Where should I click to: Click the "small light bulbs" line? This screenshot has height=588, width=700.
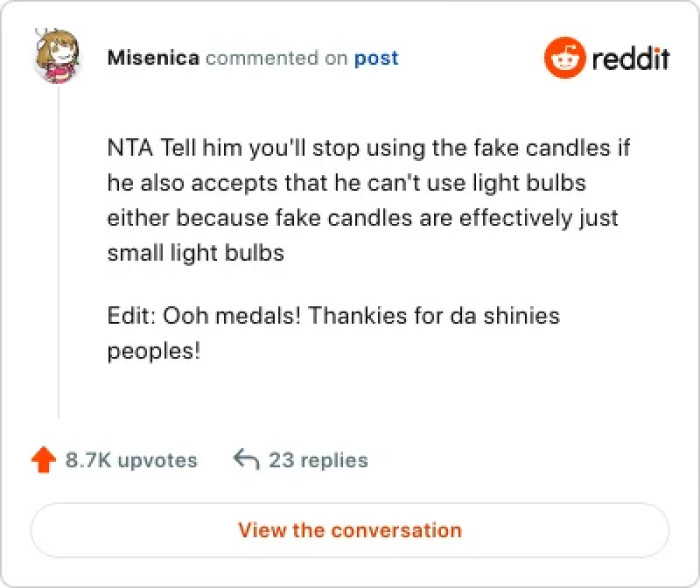(196, 254)
